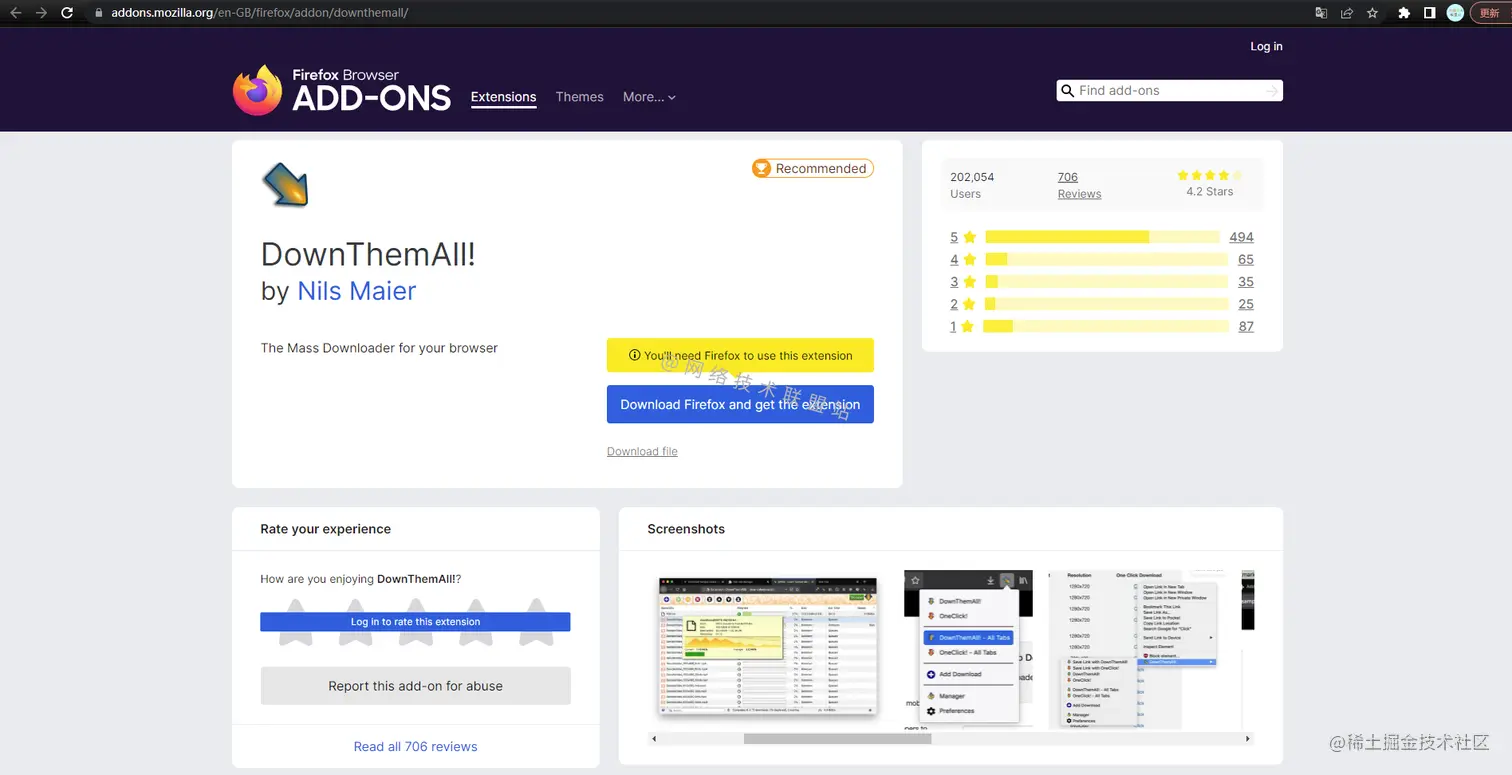Open author Nils Maier's profile
1512x775 pixels.
click(357, 291)
